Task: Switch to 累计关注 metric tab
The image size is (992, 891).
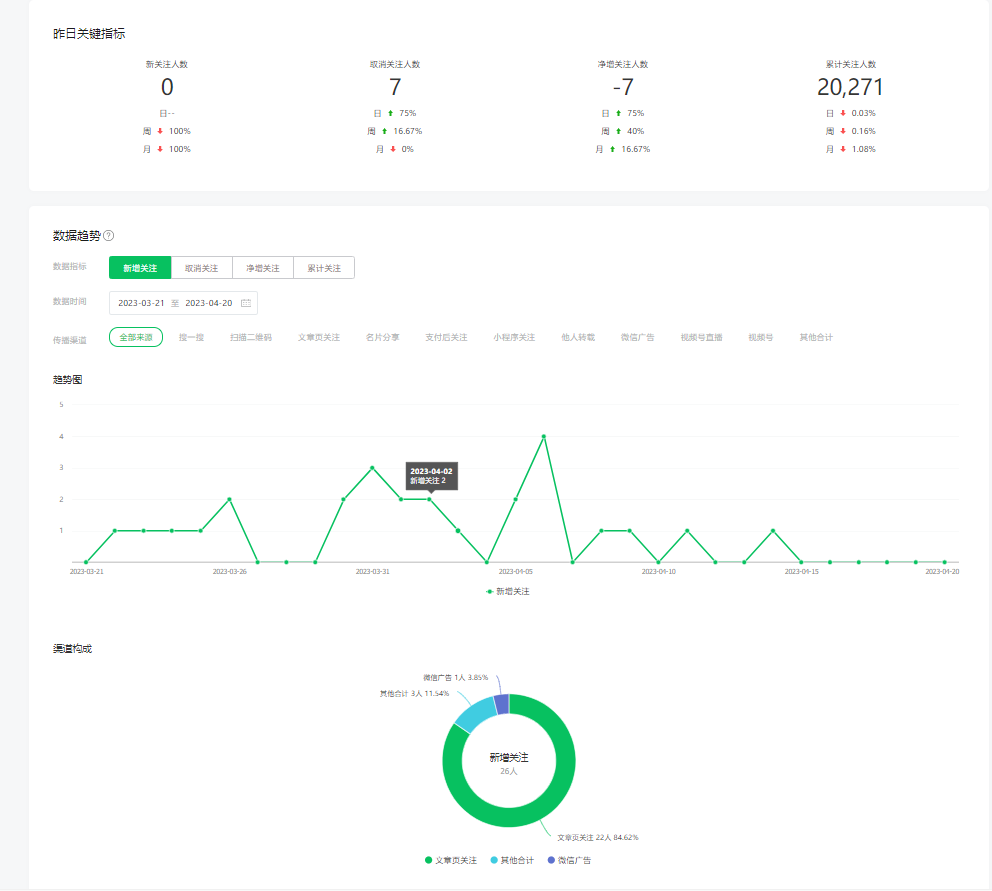Action: pos(324,268)
